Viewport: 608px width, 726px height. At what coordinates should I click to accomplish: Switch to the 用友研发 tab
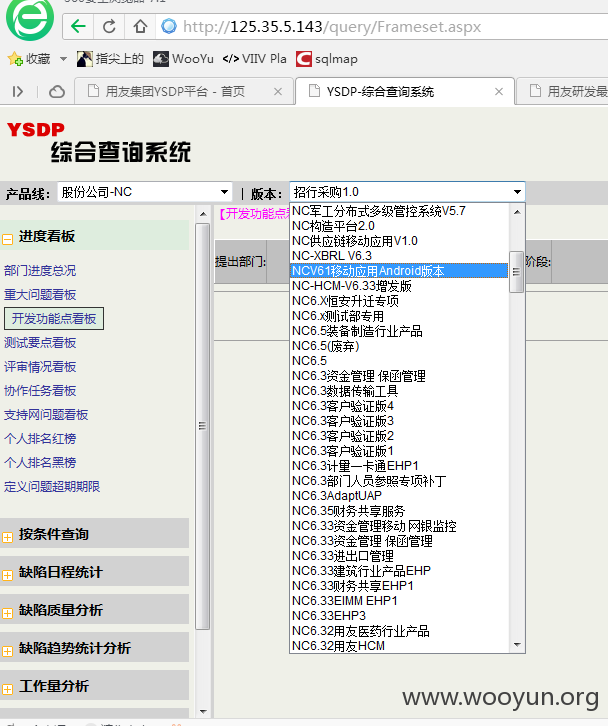pos(562,92)
